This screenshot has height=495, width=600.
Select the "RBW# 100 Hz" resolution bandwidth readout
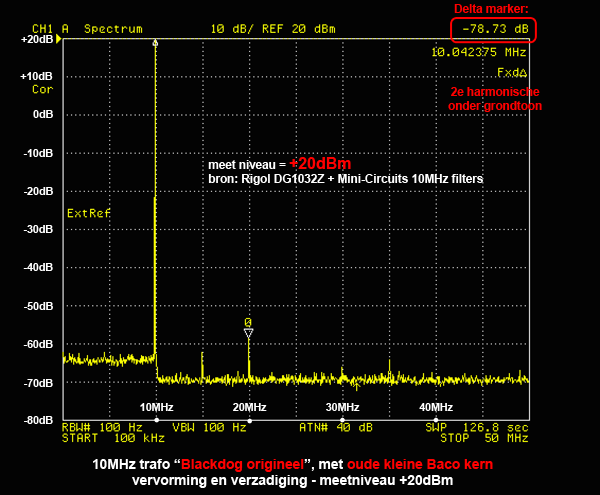102,427
